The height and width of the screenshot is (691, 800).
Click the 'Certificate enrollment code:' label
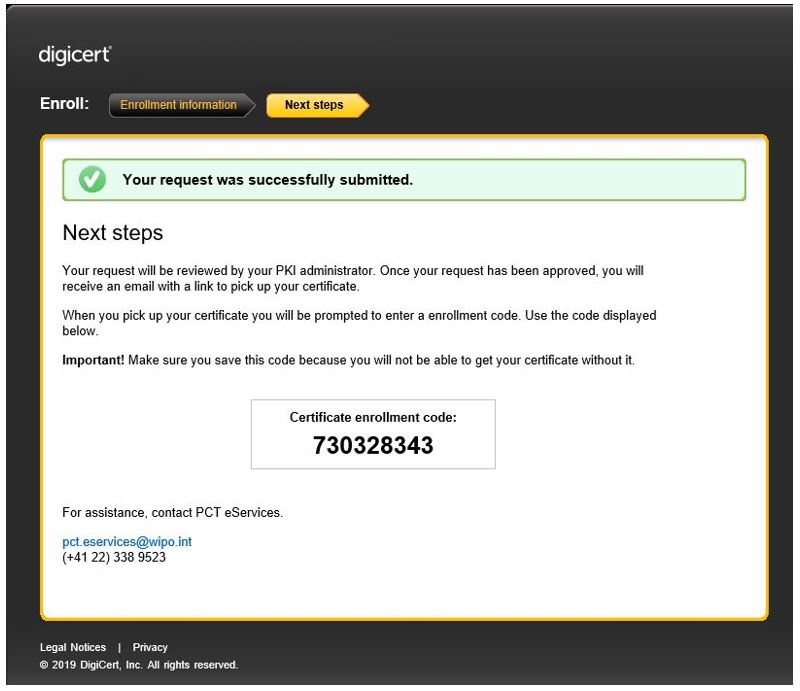click(373, 418)
